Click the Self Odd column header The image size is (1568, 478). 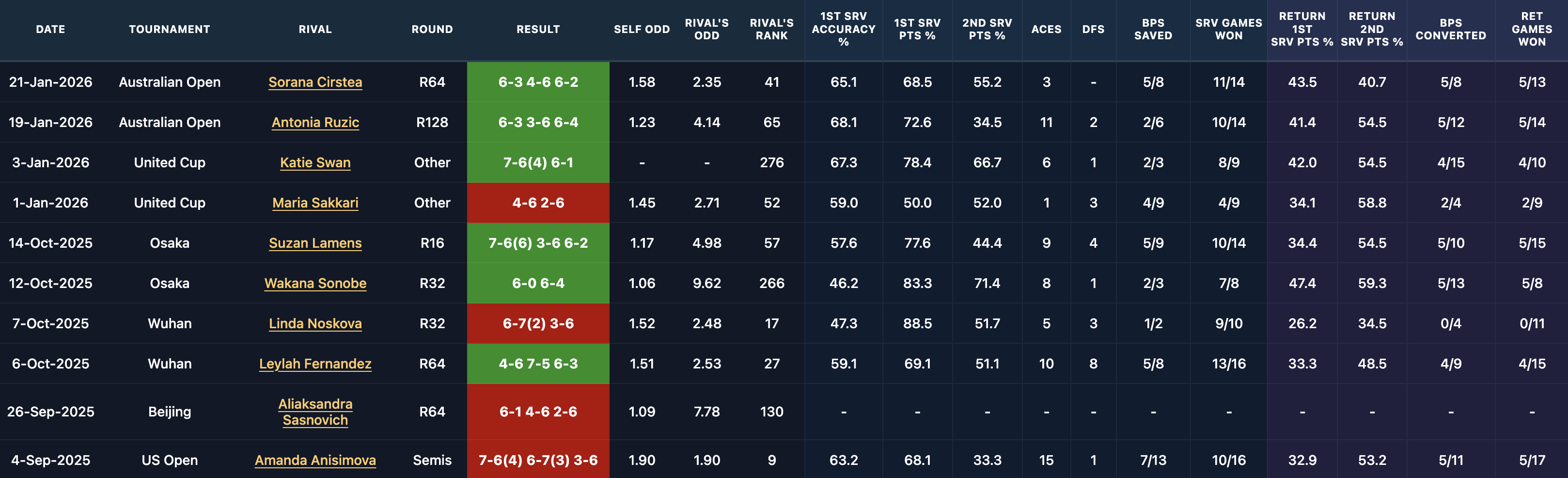(x=642, y=29)
